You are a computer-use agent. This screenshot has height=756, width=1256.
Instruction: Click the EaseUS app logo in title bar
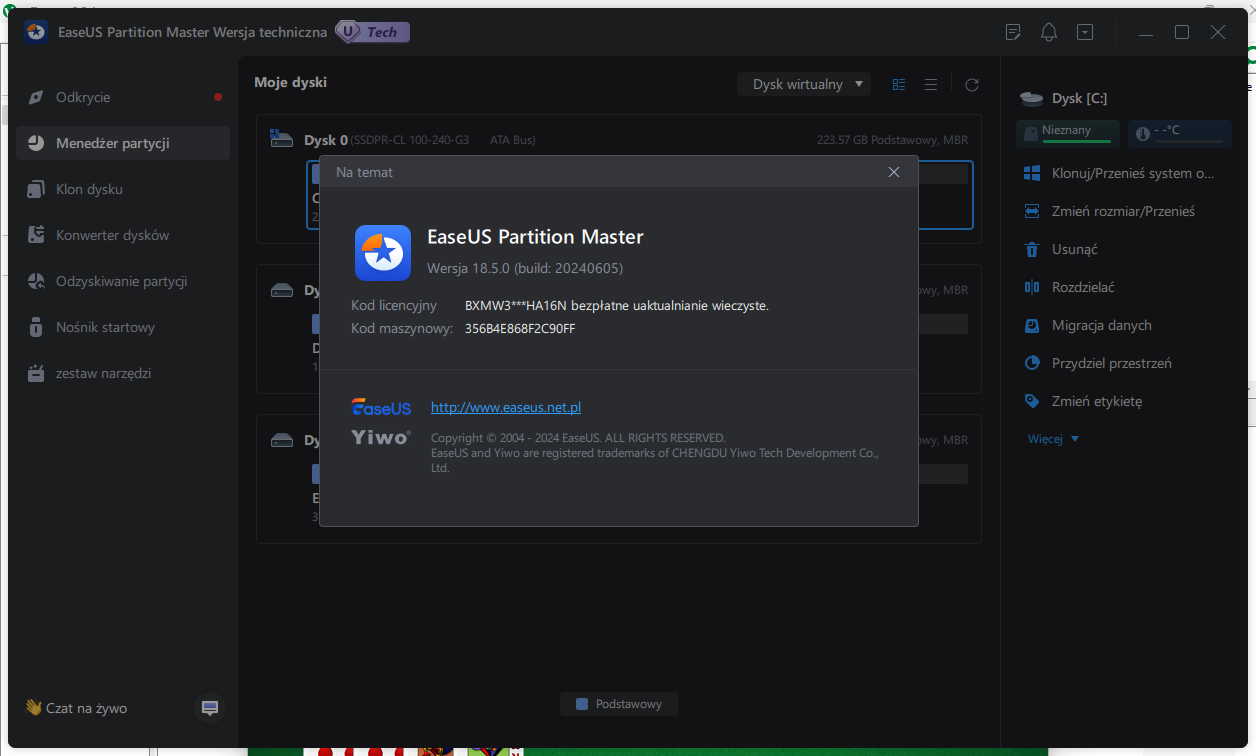click(x=37, y=32)
